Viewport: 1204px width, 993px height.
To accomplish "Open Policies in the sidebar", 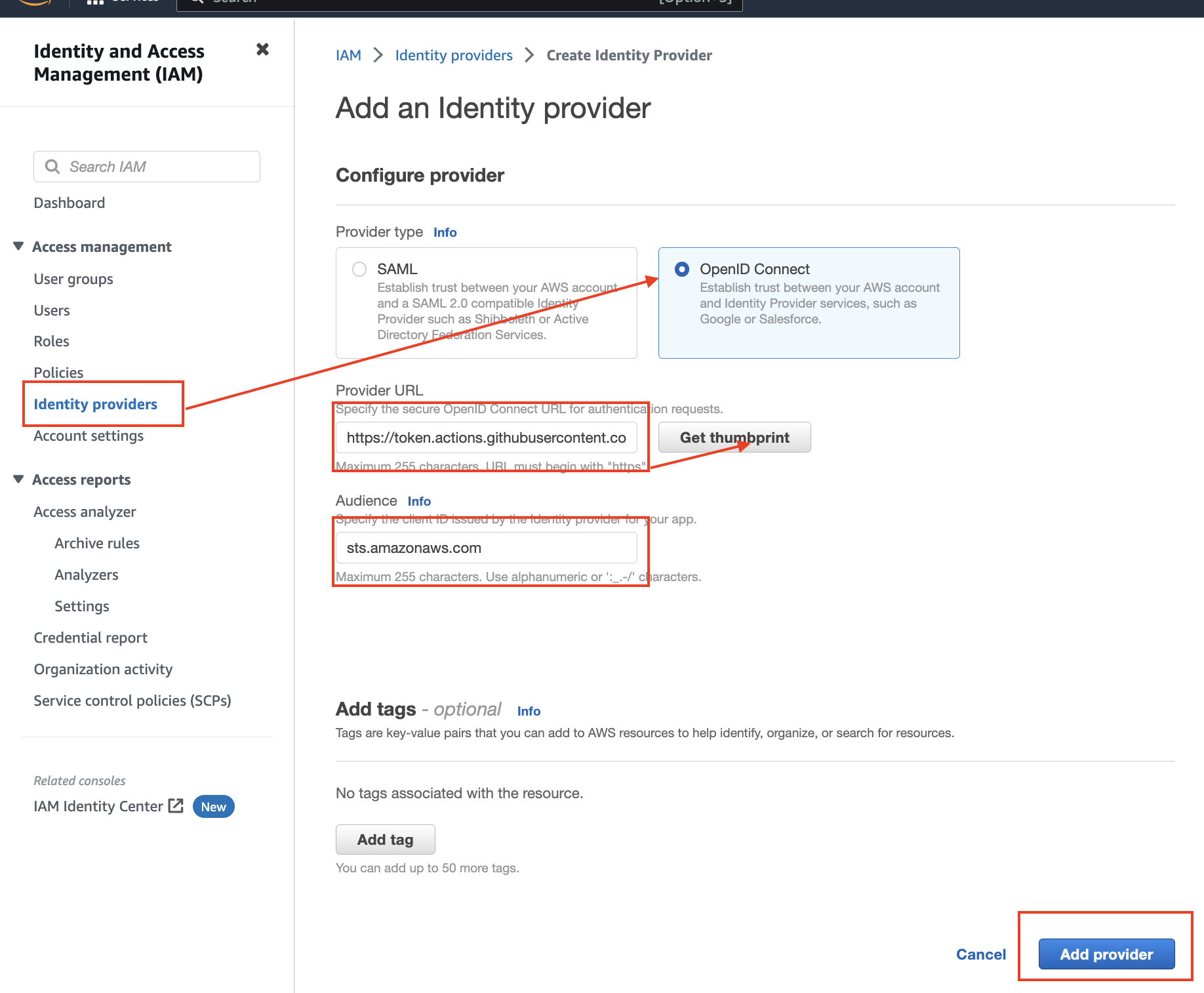I will (59, 373).
